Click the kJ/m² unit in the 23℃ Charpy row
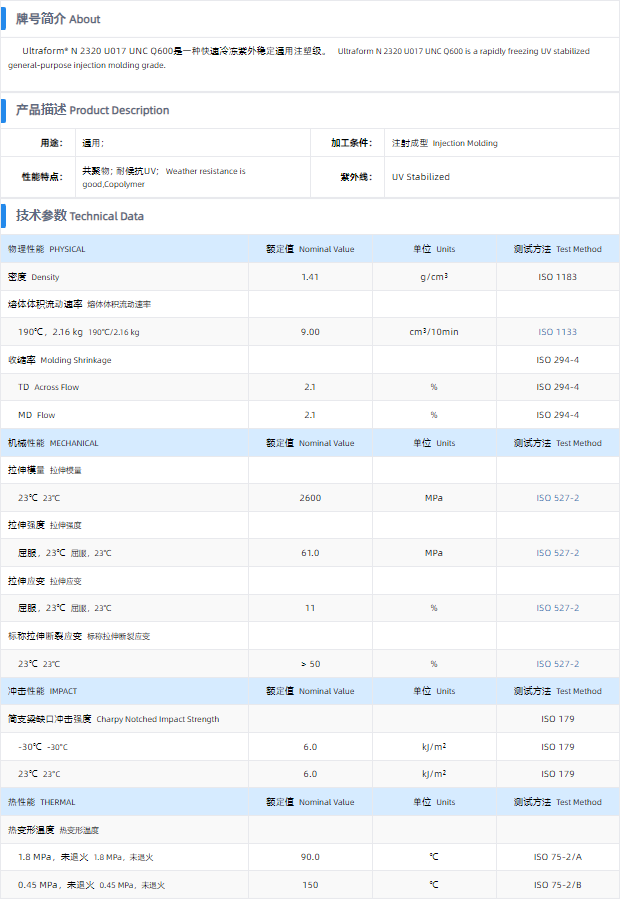This screenshot has height=899, width=620. [x=434, y=773]
